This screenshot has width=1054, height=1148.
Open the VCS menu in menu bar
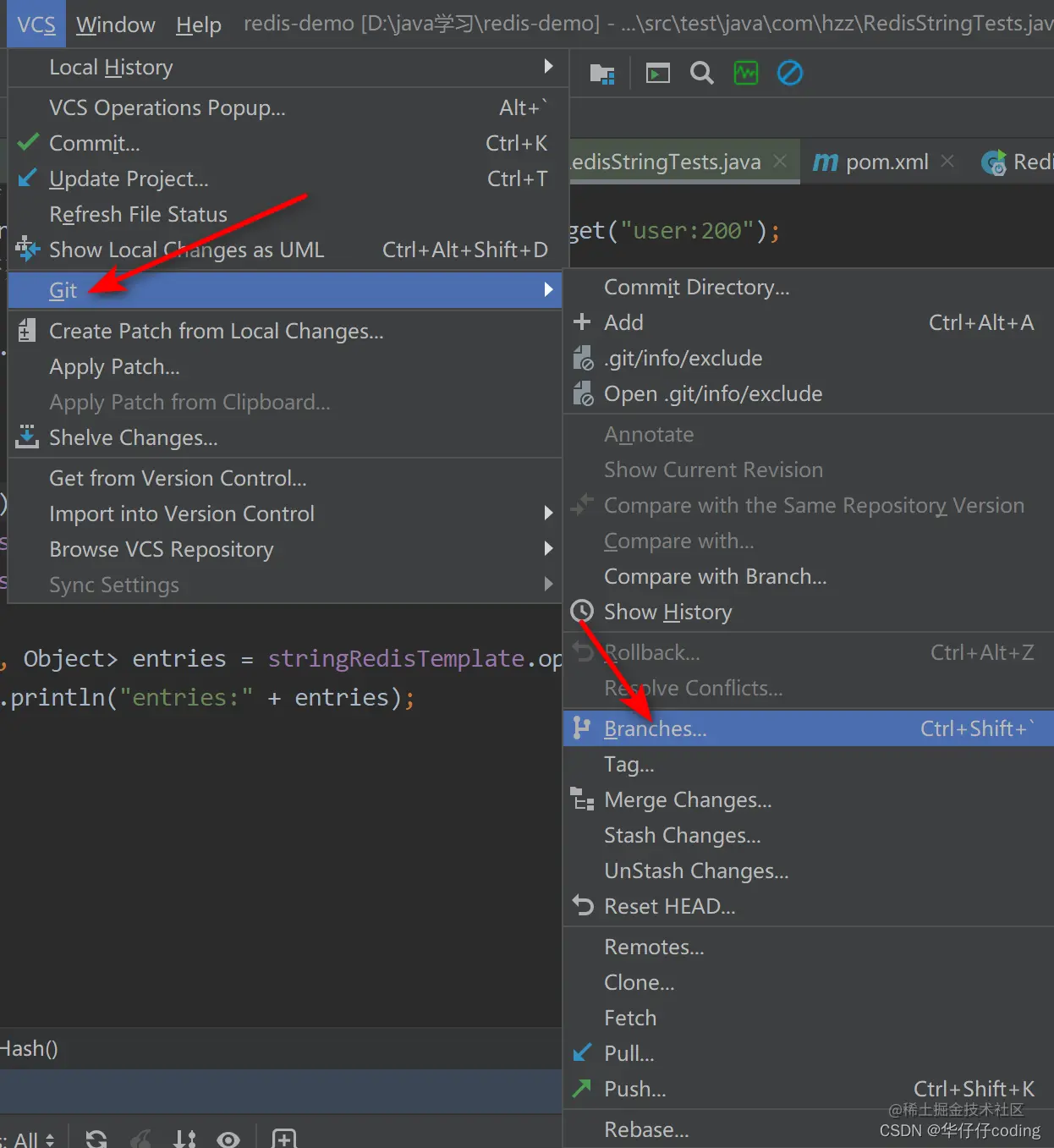tap(36, 25)
